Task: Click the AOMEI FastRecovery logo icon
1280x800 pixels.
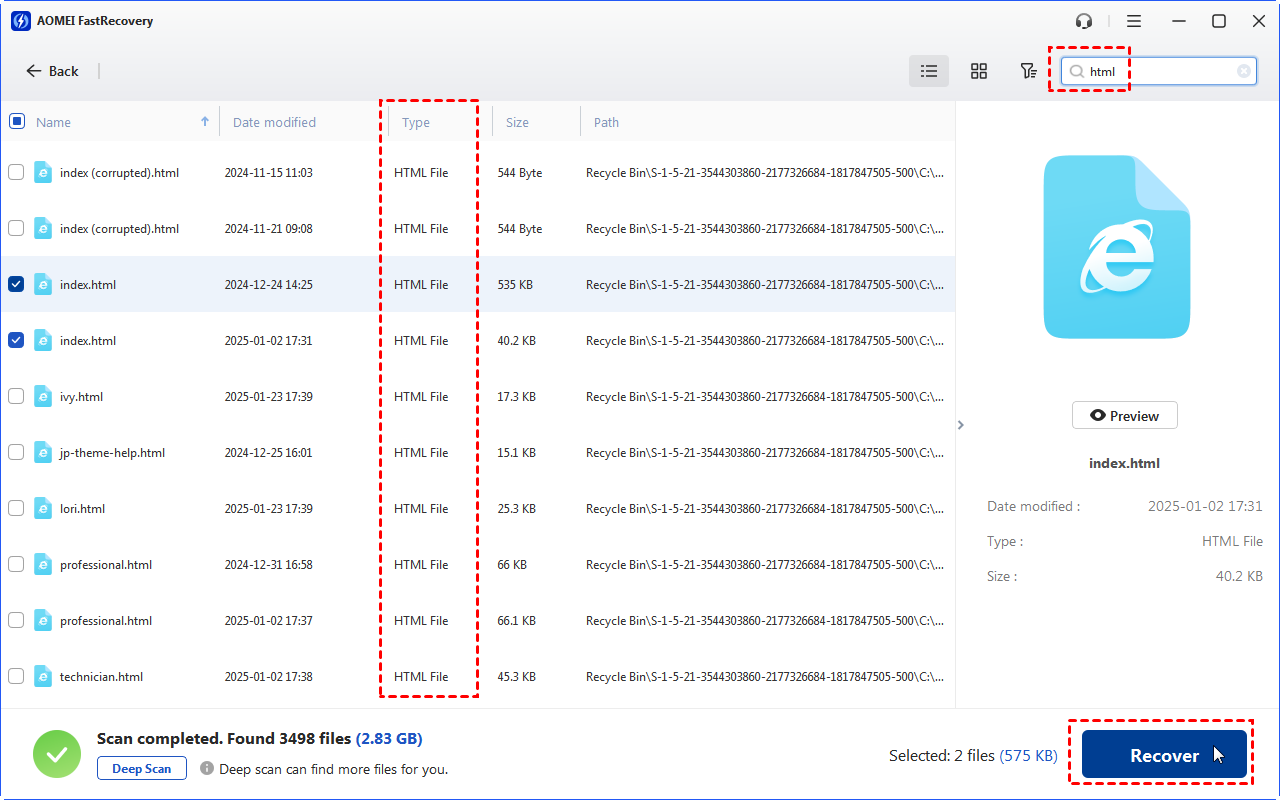Action: 20,21
